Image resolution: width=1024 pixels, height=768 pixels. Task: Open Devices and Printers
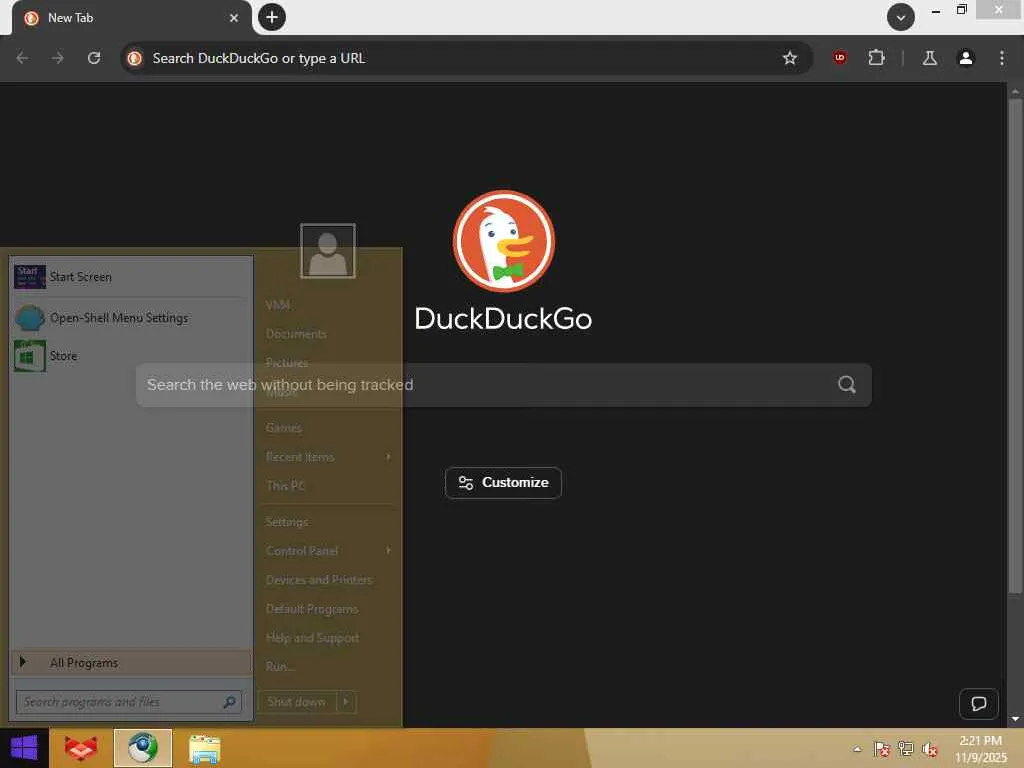click(319, 580)
